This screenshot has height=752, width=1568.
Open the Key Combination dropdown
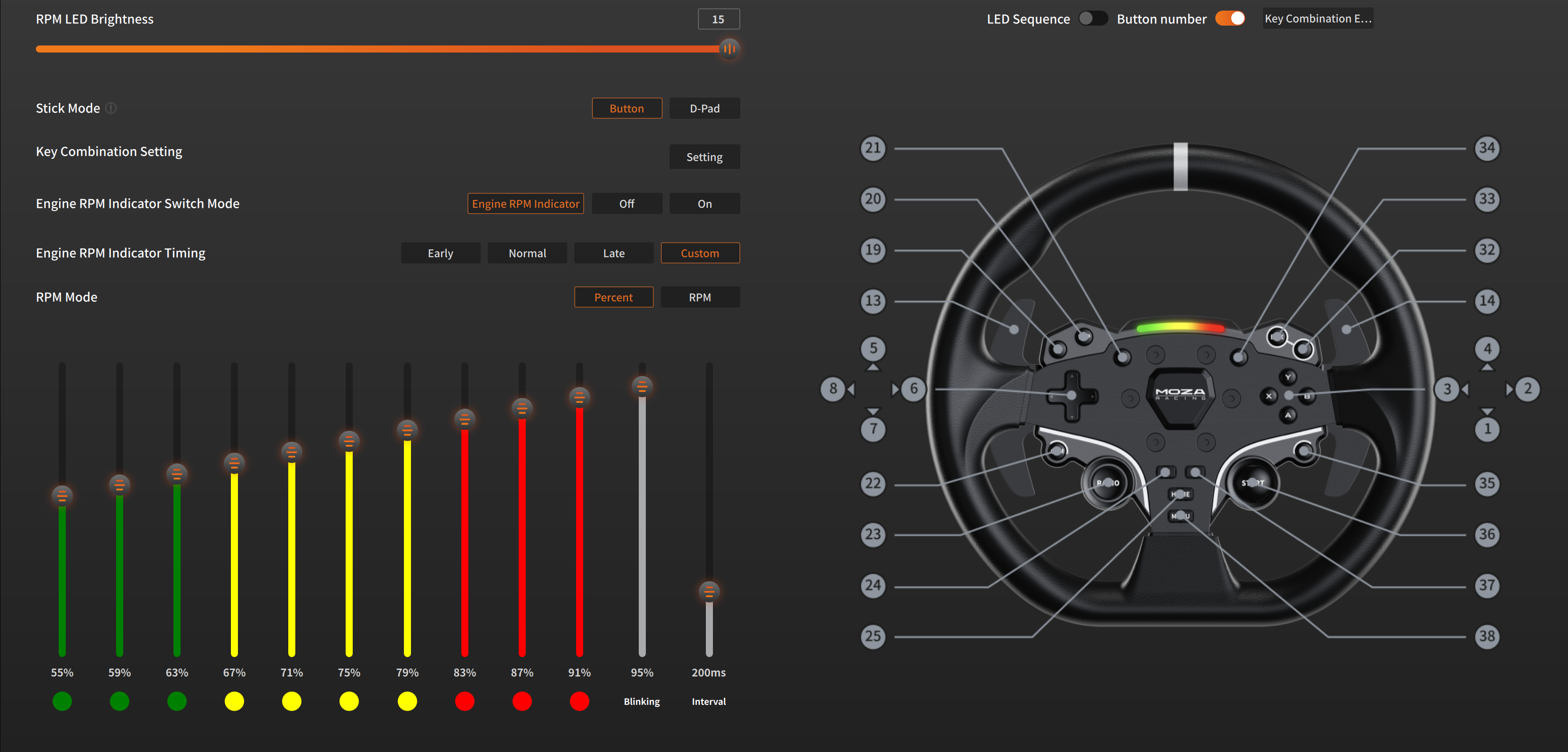(x=1318, y=18)
